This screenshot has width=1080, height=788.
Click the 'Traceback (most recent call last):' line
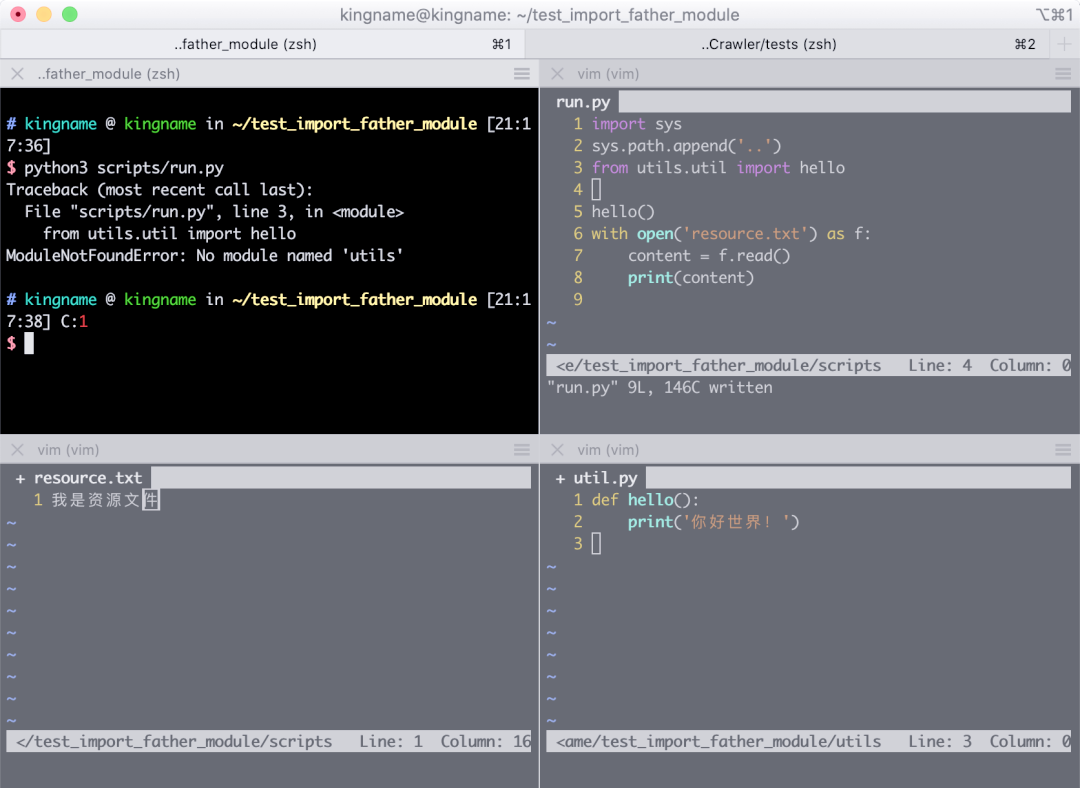[159, 190]
